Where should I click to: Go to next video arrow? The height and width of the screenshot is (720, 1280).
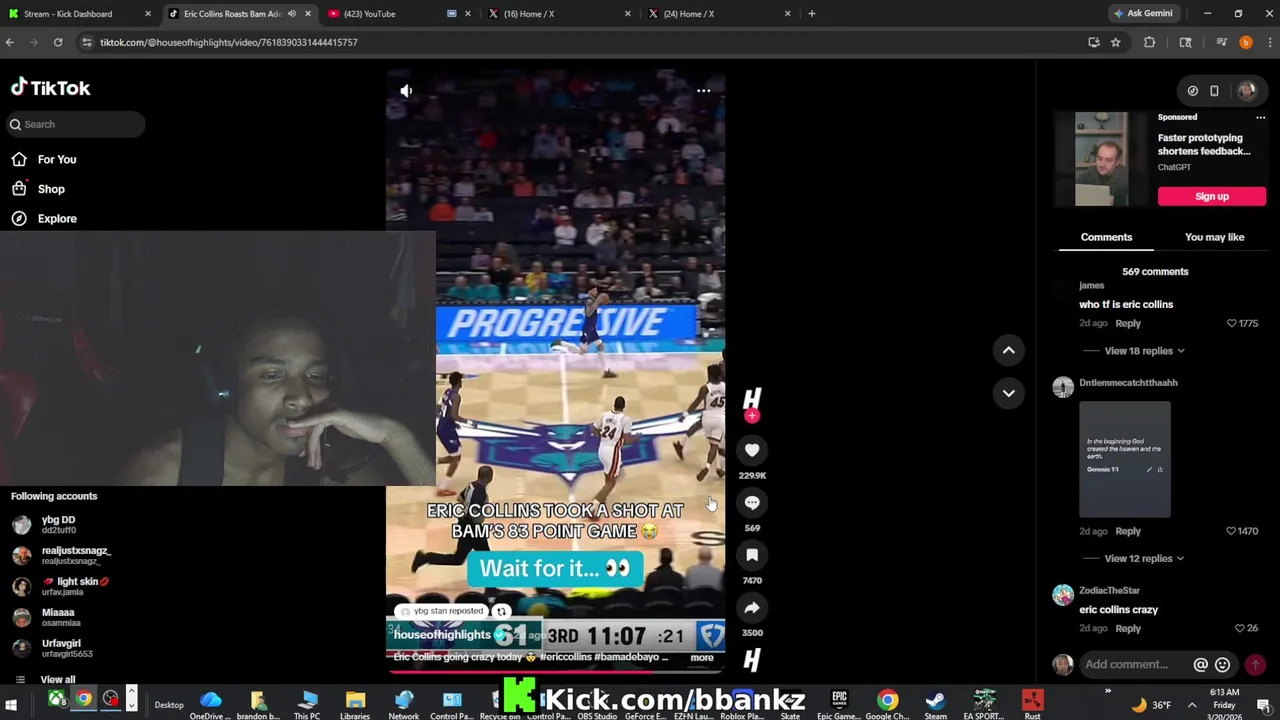pos(1008,393)
